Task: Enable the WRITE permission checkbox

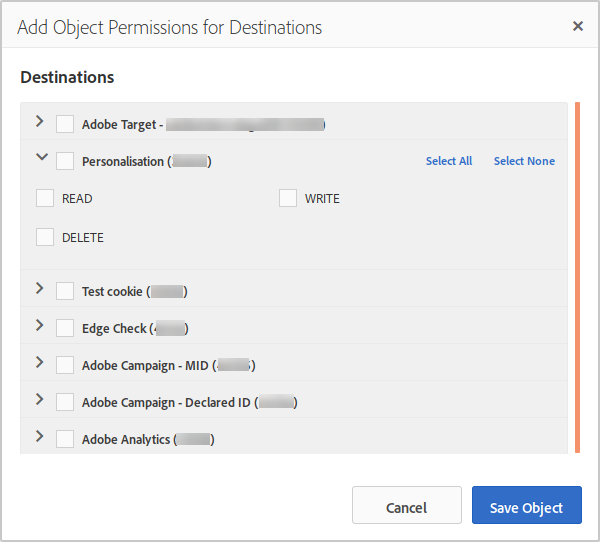Action: pyautogui.click(x=288, y=198)
